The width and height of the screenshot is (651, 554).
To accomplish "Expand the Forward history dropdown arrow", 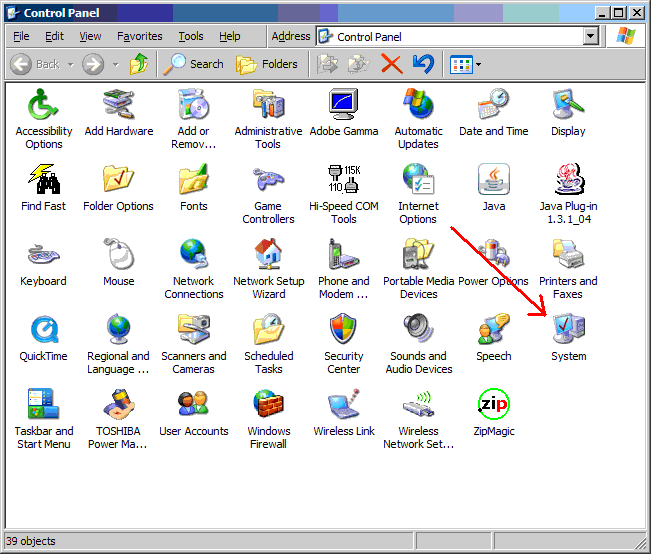I will (x=115, y=65).
